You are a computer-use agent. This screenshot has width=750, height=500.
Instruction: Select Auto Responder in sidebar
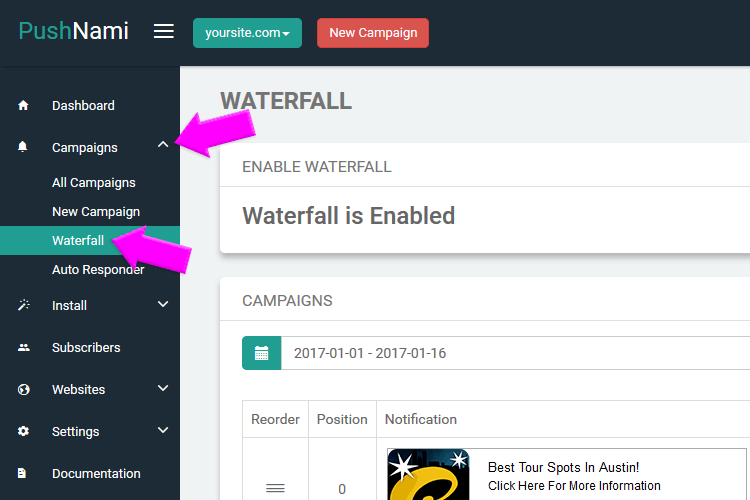(x=98, y=270)
